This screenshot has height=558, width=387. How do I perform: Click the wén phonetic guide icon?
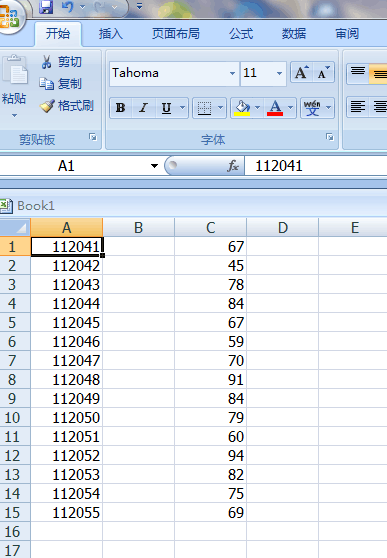pos(312,108)
